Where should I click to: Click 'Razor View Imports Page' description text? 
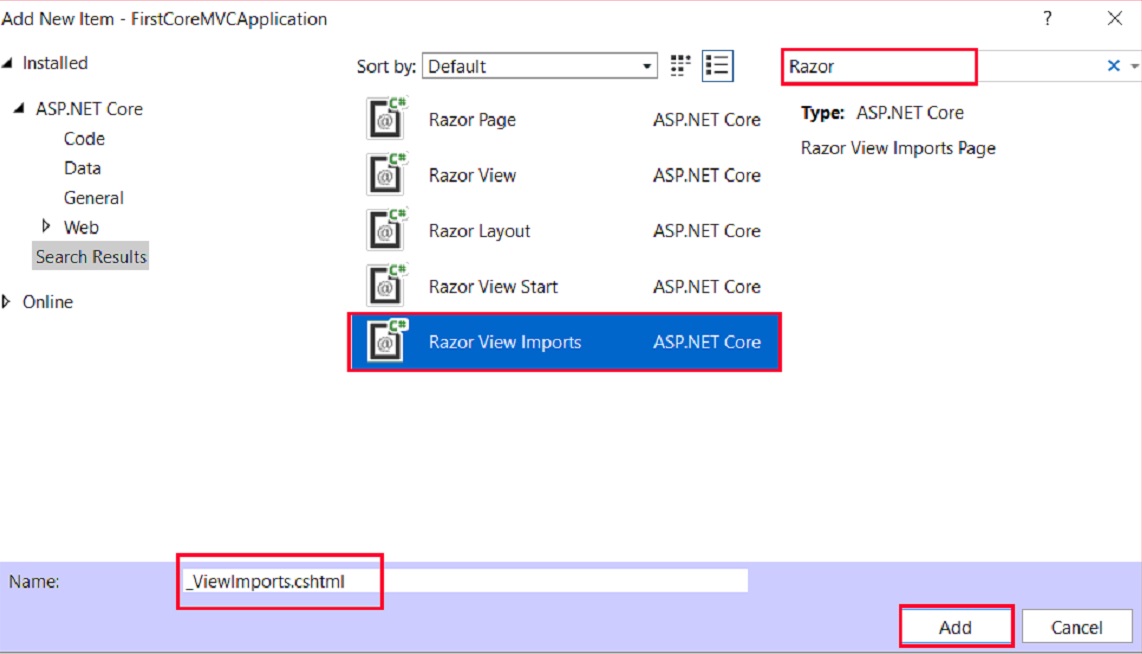pyautogui.click(x=898, y=149)
